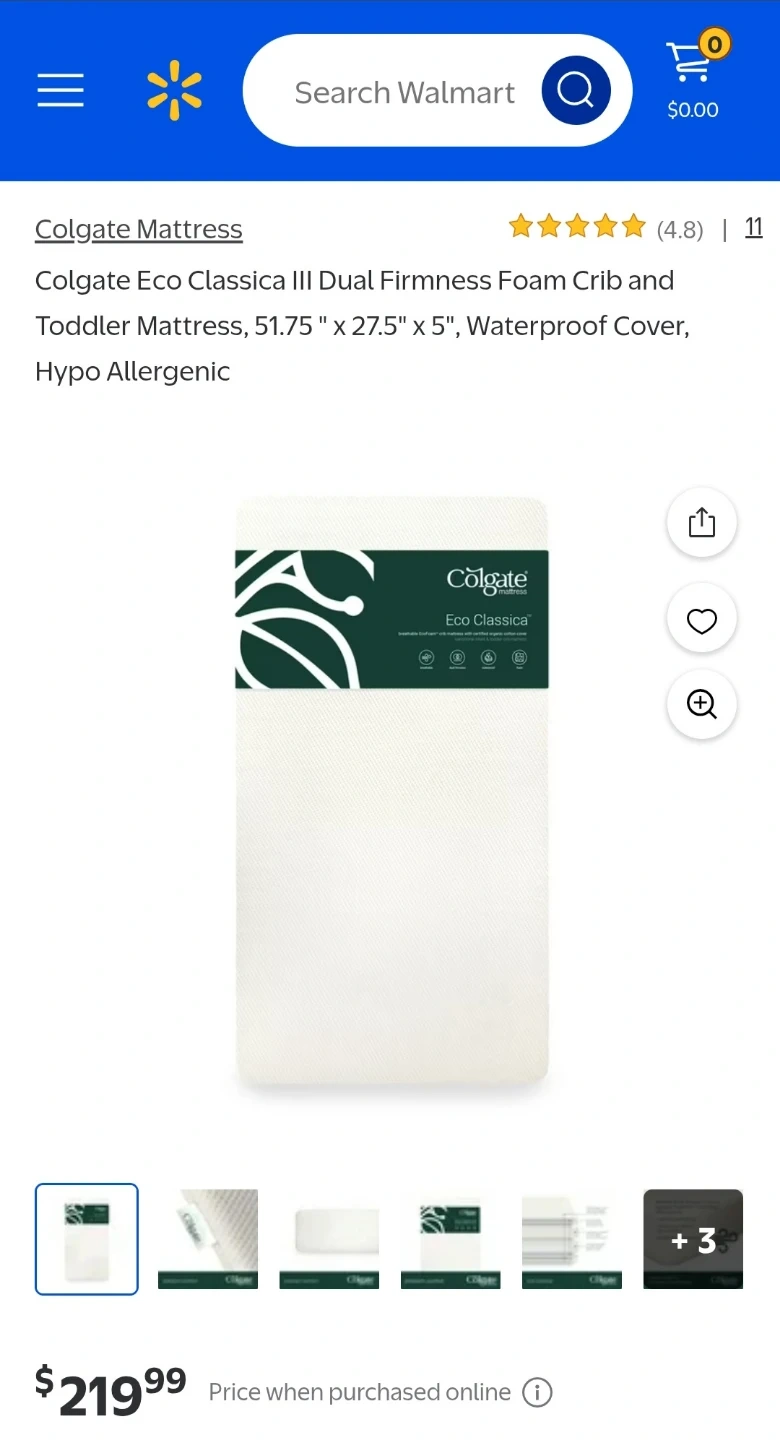780x1440 pixels.
Task: View the fifth thumbnail showing layers diagram
Action: pos(572,1239)
